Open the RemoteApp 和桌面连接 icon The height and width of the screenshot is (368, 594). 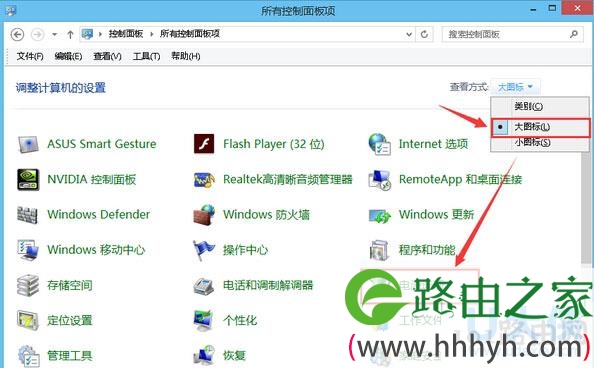(x=379, y=180)
